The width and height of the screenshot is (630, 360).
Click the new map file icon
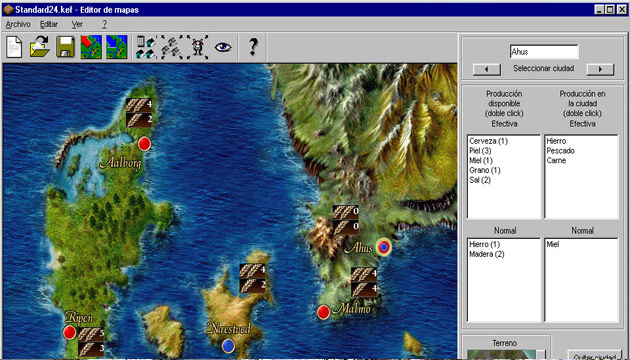(x=14, y=47)
